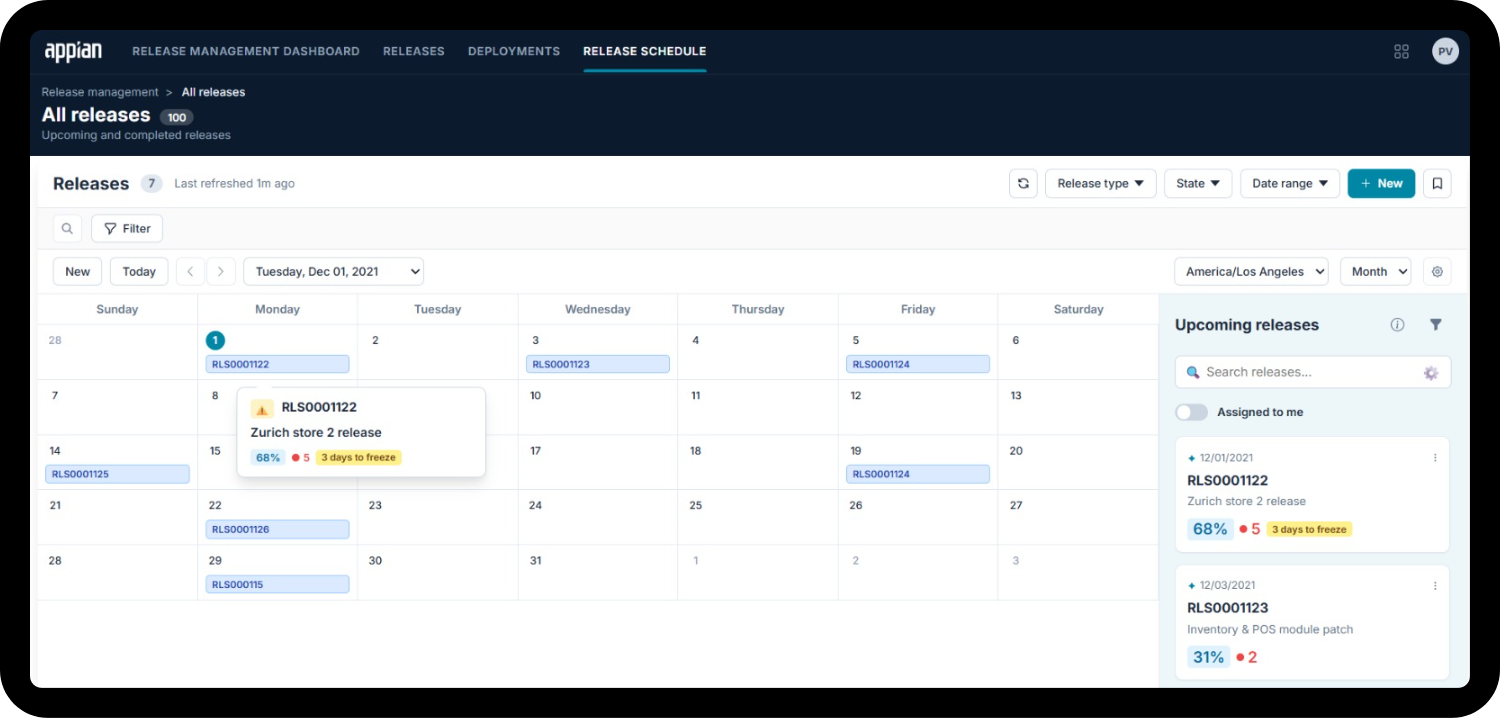Go to next month arrow
Image resolution: width=1500 pixels, height=720 pixels.
pyautogui.click(x=221, y=271)
